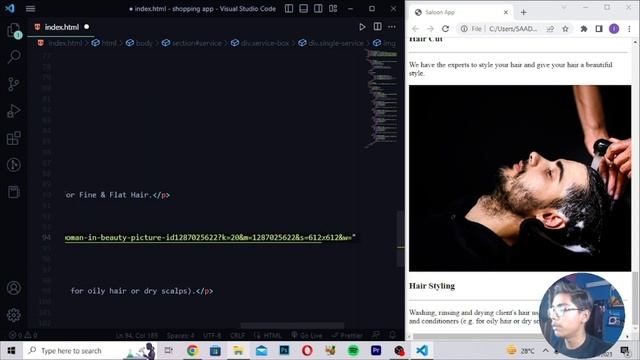Click the editor vertical scrollbar

tap(400, 239)
